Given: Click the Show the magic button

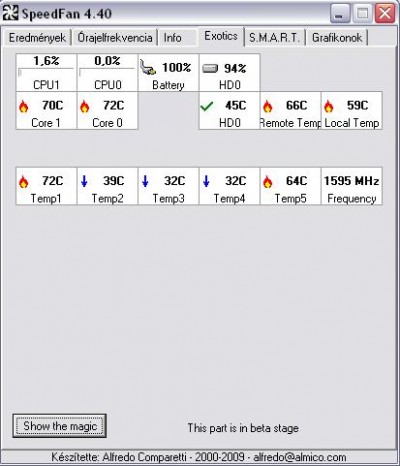Looking at the screenshot, I should click(x=60, y=426).
